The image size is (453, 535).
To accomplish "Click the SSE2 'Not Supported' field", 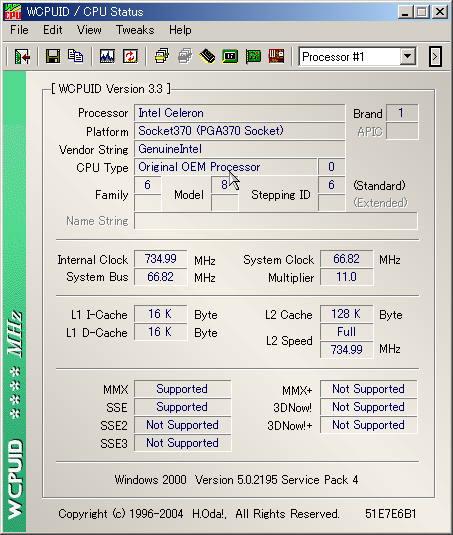I will click(182, 425).
